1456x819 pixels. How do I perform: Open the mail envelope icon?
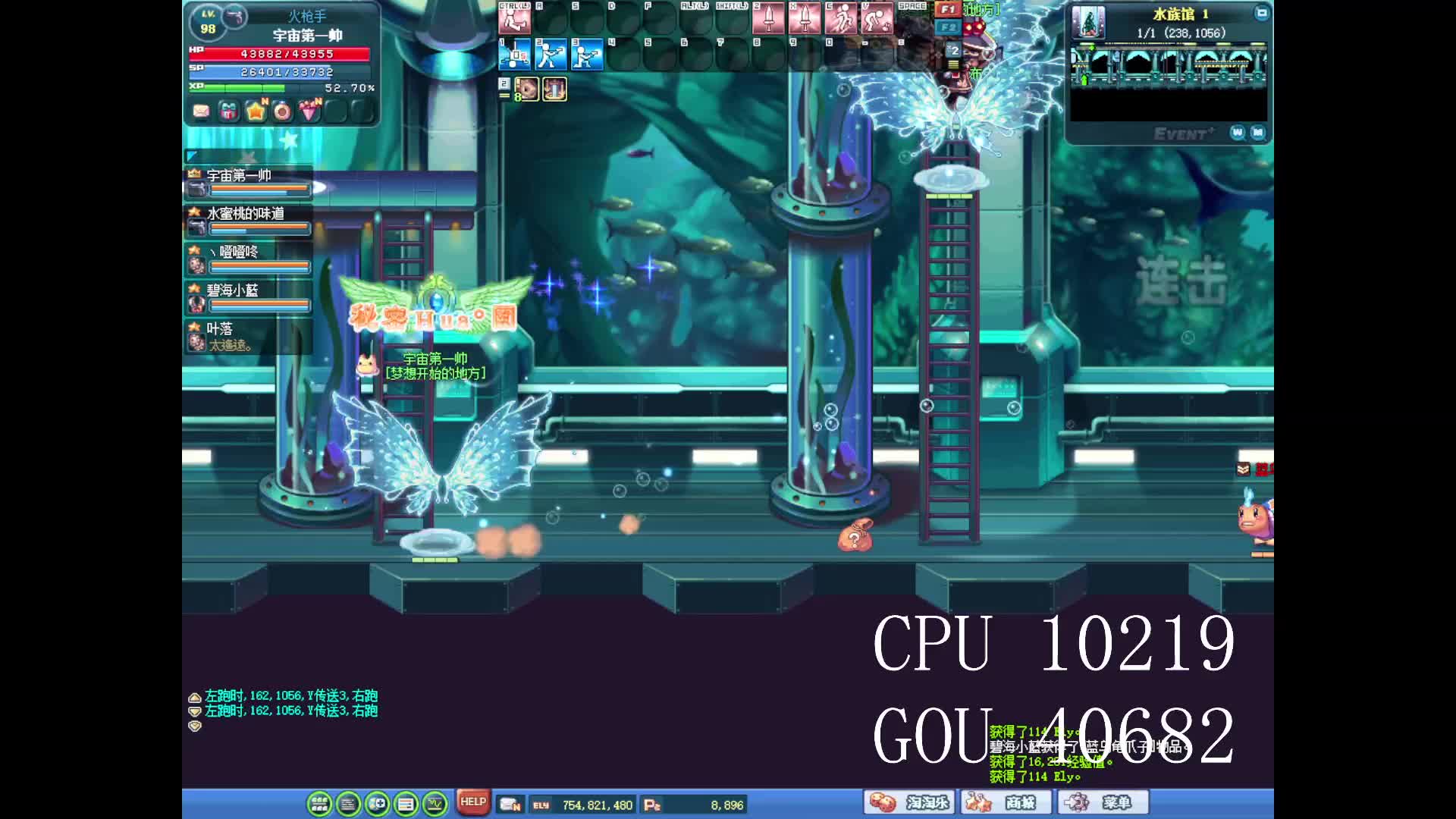201,111
